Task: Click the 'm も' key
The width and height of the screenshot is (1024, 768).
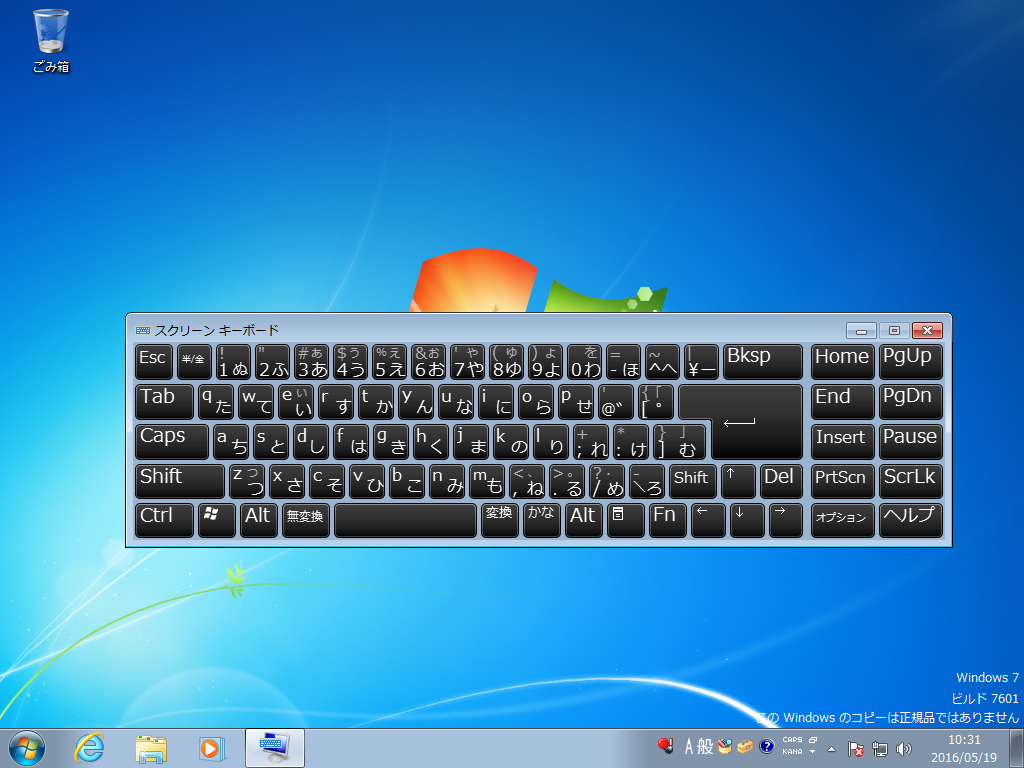Action: tap(487, 481)
